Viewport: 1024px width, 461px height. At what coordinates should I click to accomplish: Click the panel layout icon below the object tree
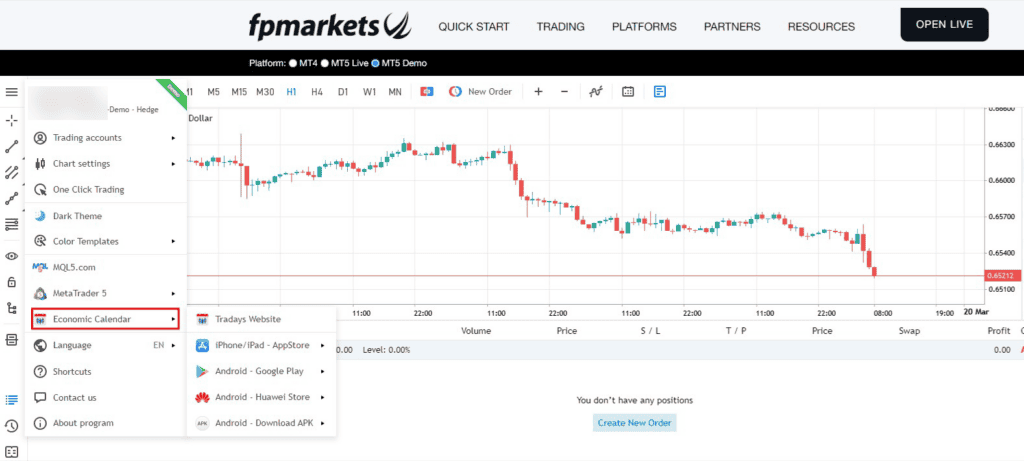[11, 340]
